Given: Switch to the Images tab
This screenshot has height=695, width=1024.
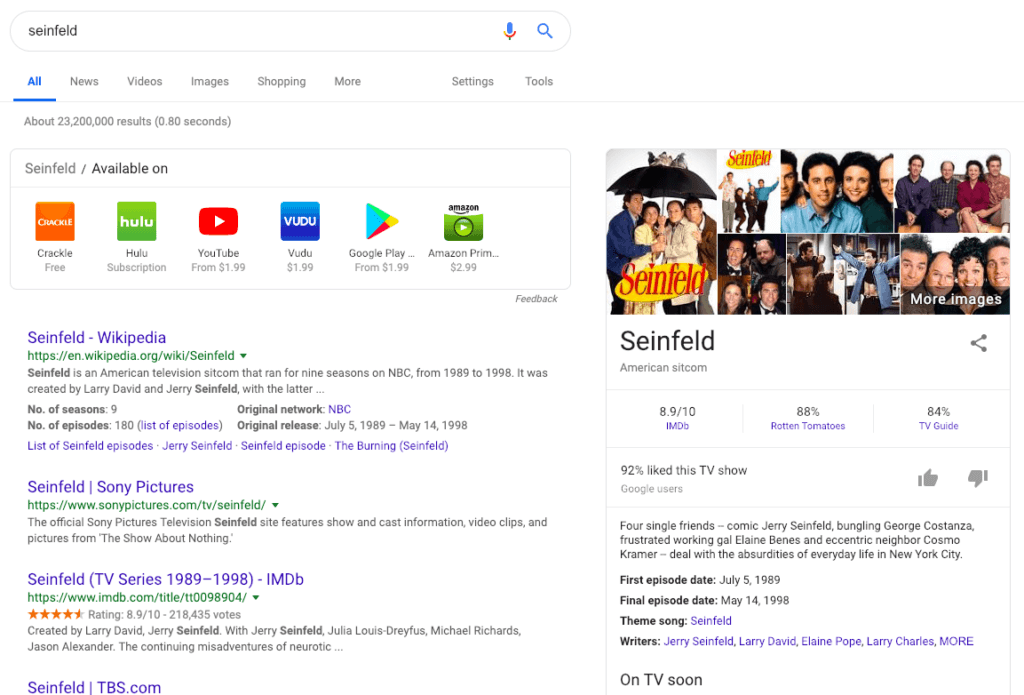Looking at the screenshot, I should tap(210, 82).
